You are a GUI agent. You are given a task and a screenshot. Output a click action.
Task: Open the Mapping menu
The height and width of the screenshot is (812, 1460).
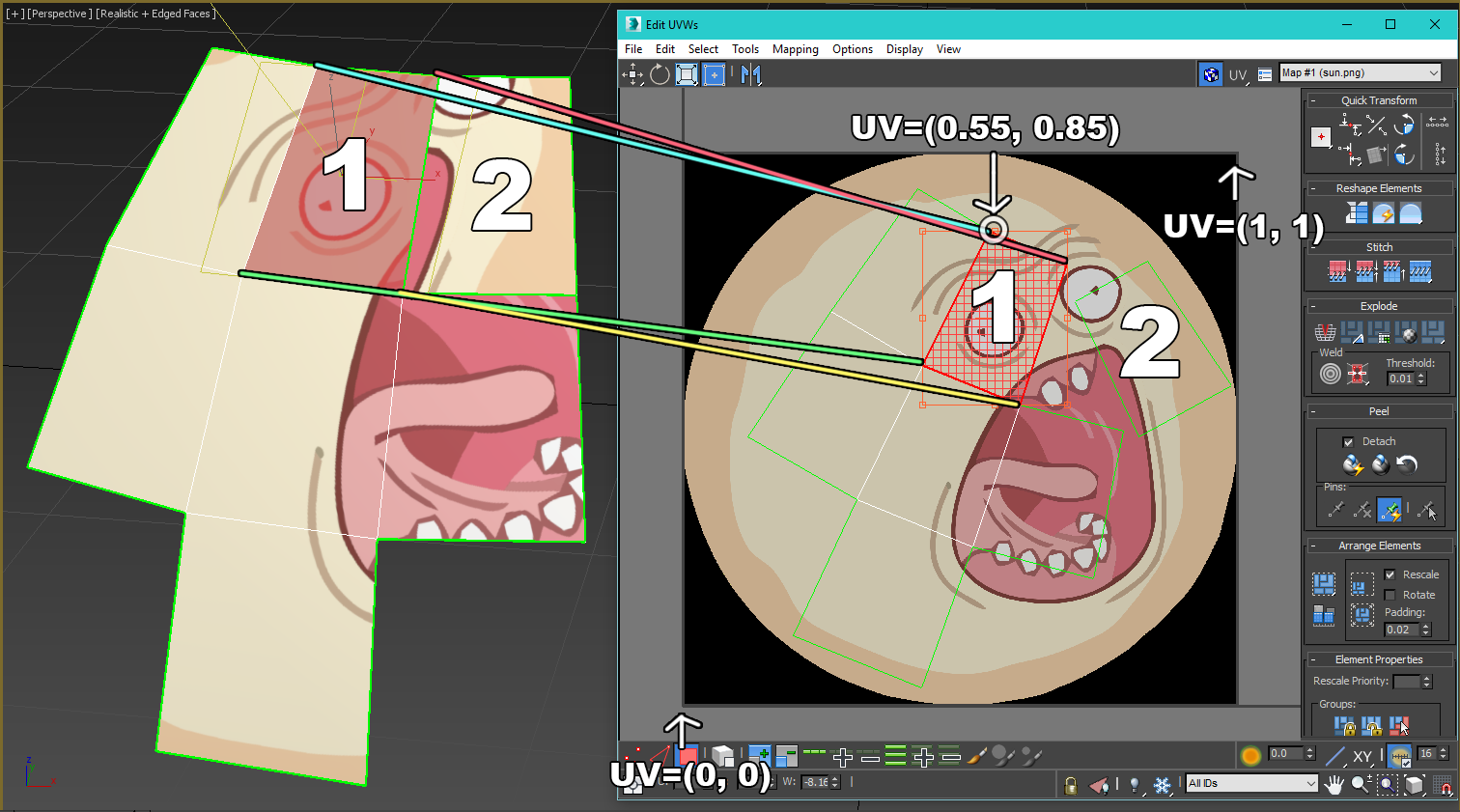pyautogui.click(x=796, y=49)
